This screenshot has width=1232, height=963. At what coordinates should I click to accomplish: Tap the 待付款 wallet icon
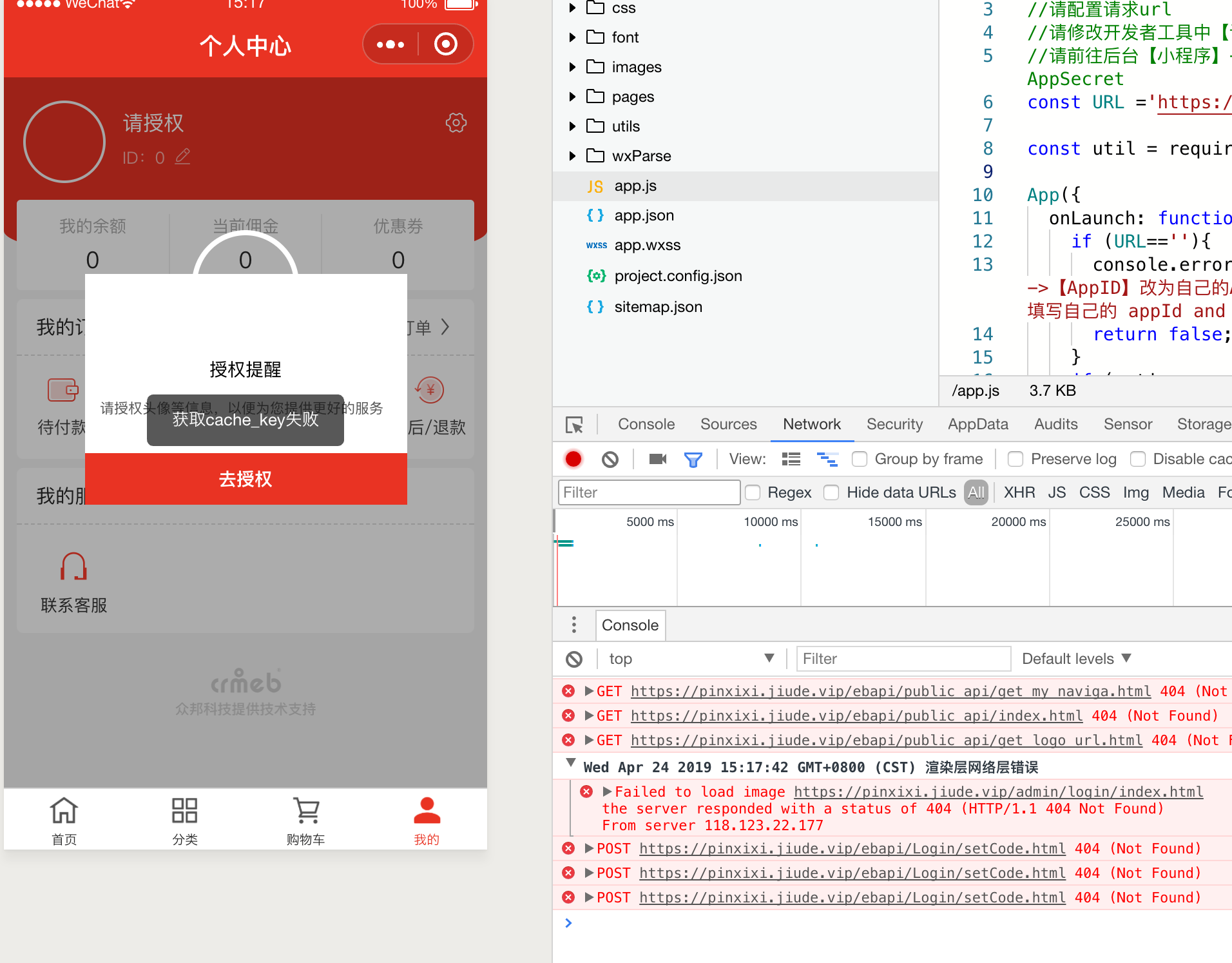point(63,390)
